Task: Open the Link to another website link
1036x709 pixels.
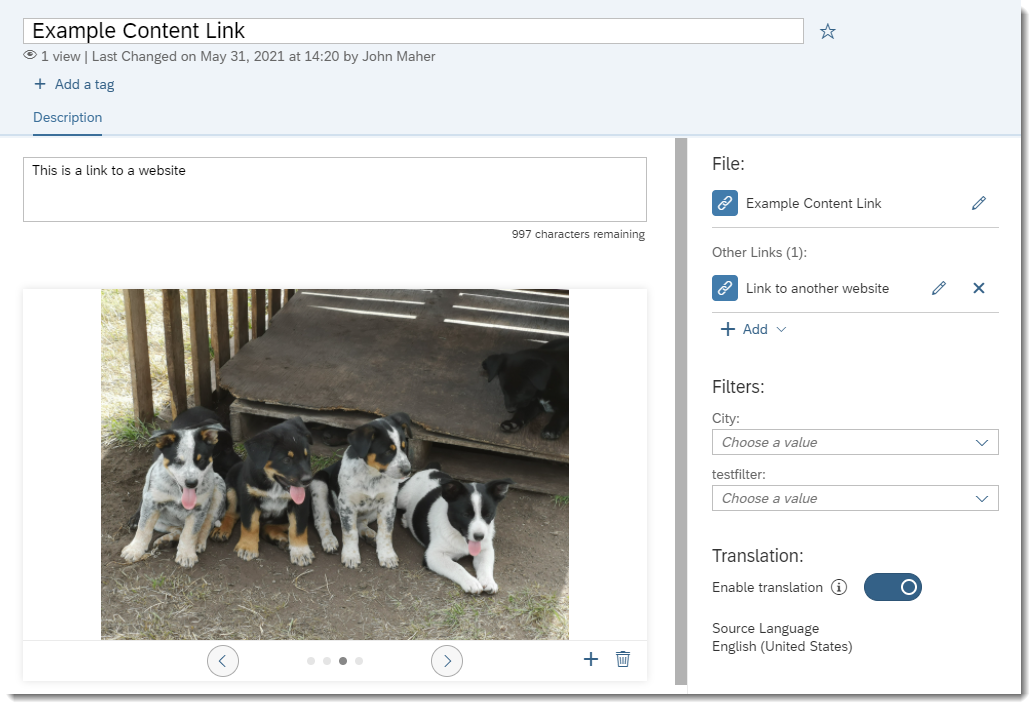Action: click(816, 288)
